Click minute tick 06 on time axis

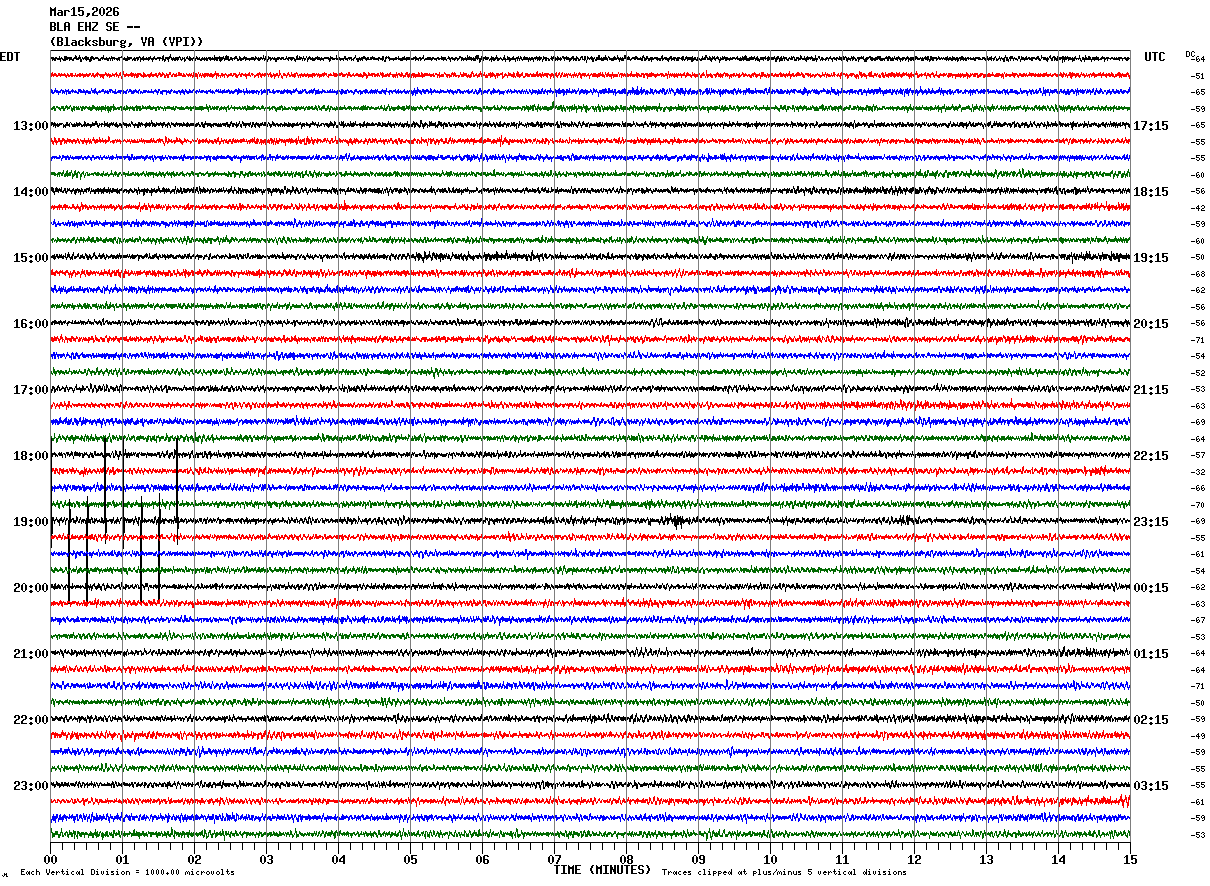pos(482,859)
